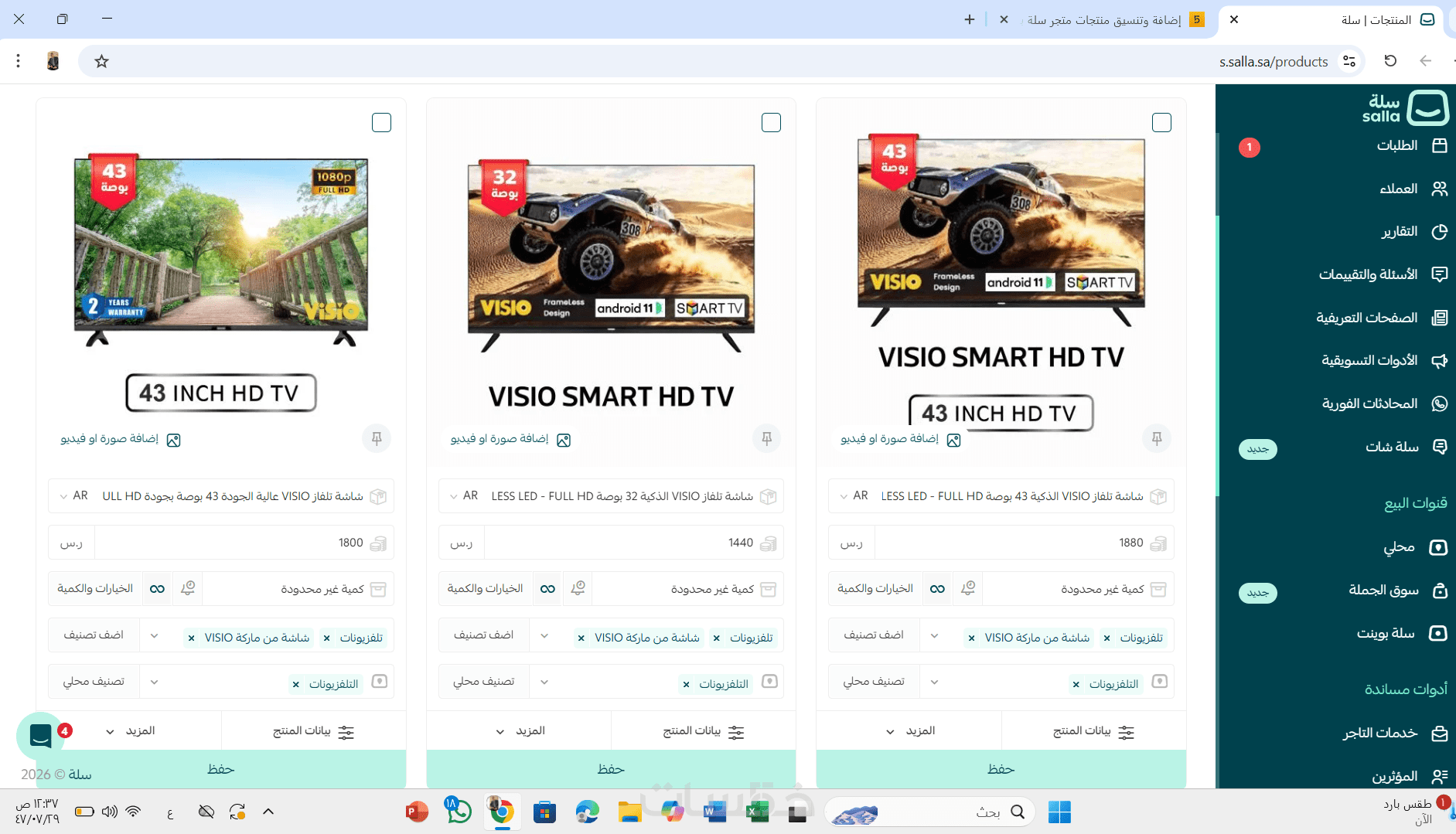Screen dimensions: 1456x834
Task: Open Word from the taskbar
Action: pyautogui.click(x=714, y=812)
